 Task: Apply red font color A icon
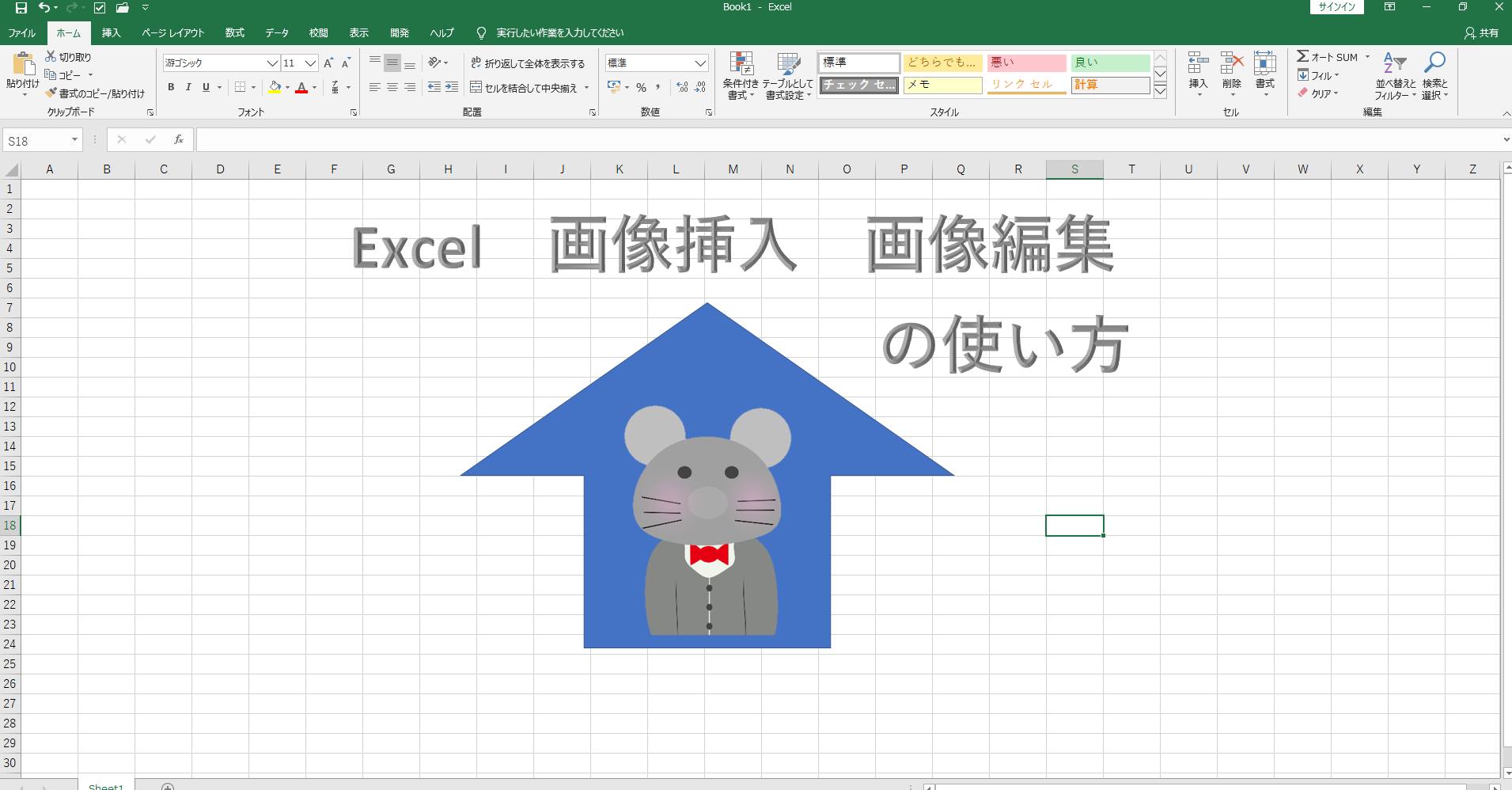click(x=301, y=87)
